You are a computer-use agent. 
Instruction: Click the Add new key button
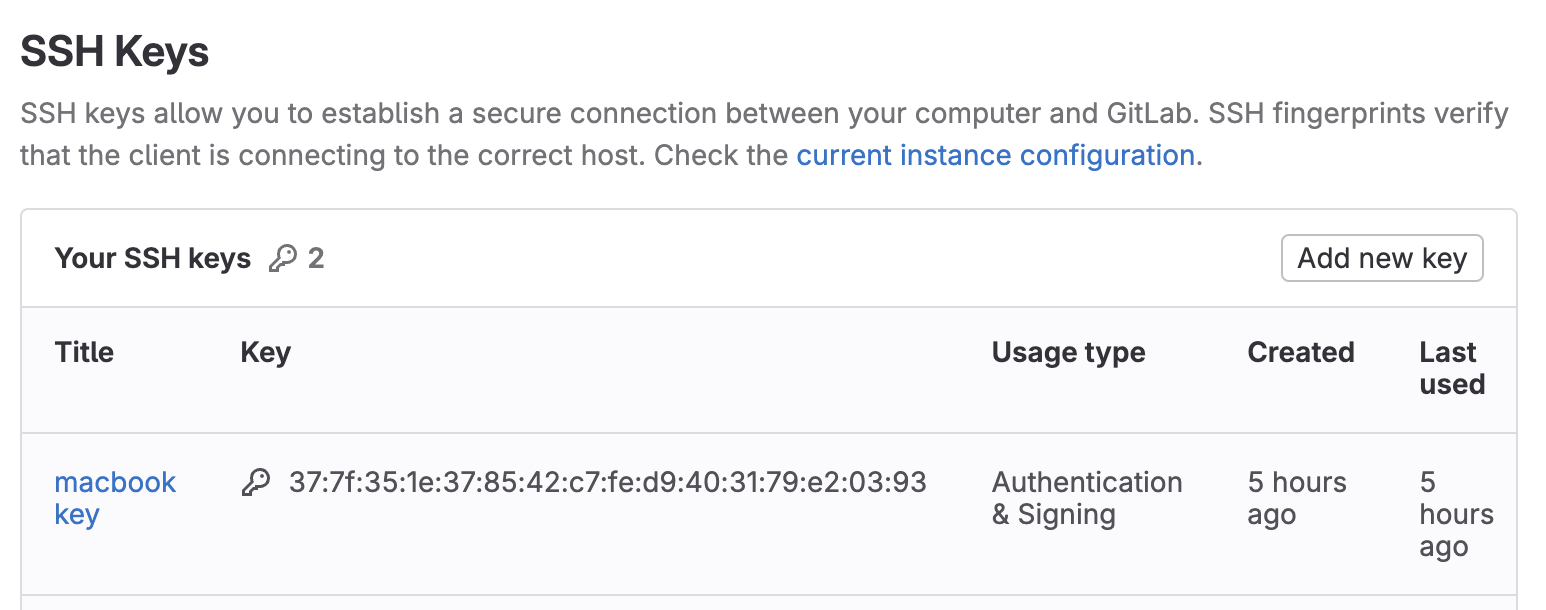coord(1382,259)
